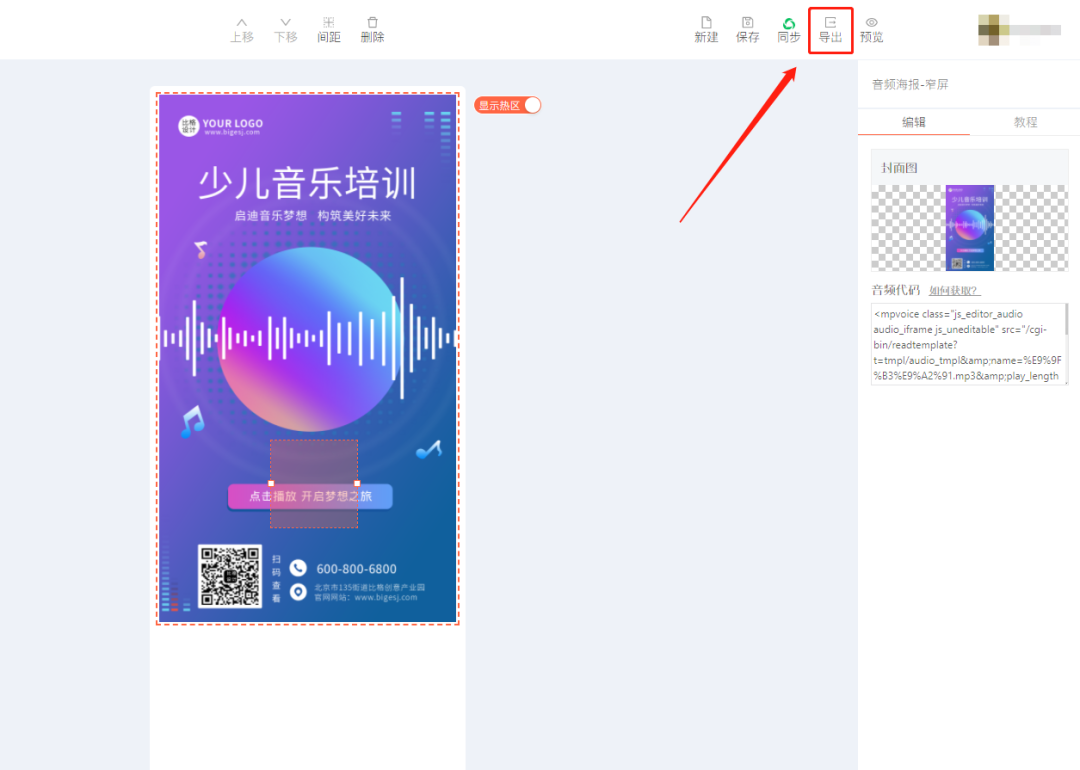Click the gradient sphere in poster center
The width and height of the screenshot is (1080, 770).
click(x=311, y=339)
